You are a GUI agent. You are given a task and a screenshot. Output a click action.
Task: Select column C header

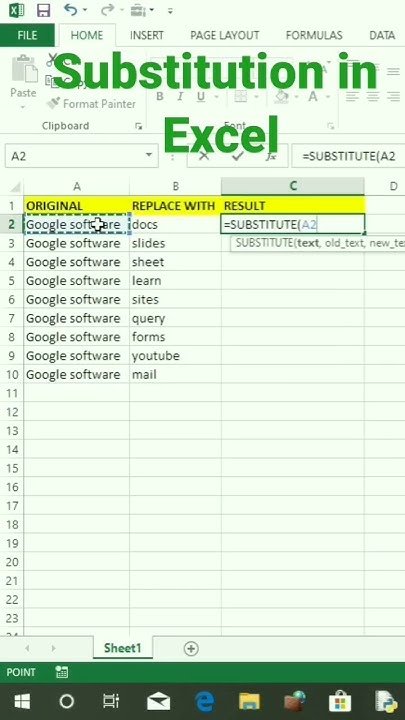pyautogui.click(x=293, y=186)
